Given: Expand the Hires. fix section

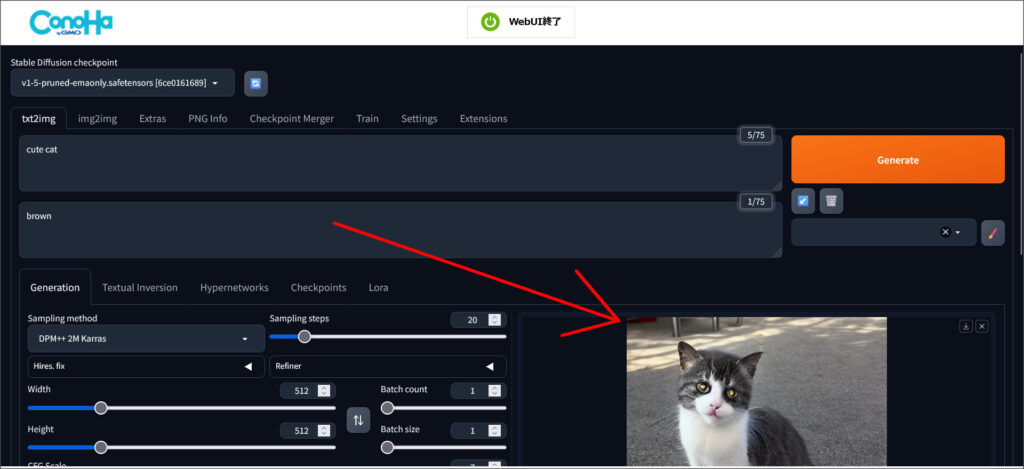Looking at the screenshot, I should pos(146,366).
